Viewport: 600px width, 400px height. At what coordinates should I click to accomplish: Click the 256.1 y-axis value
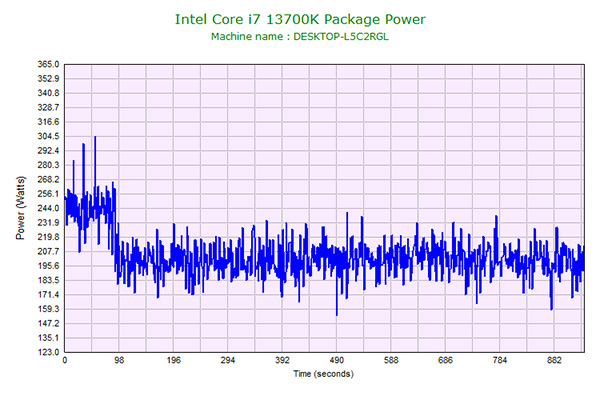tap(48, 194)
